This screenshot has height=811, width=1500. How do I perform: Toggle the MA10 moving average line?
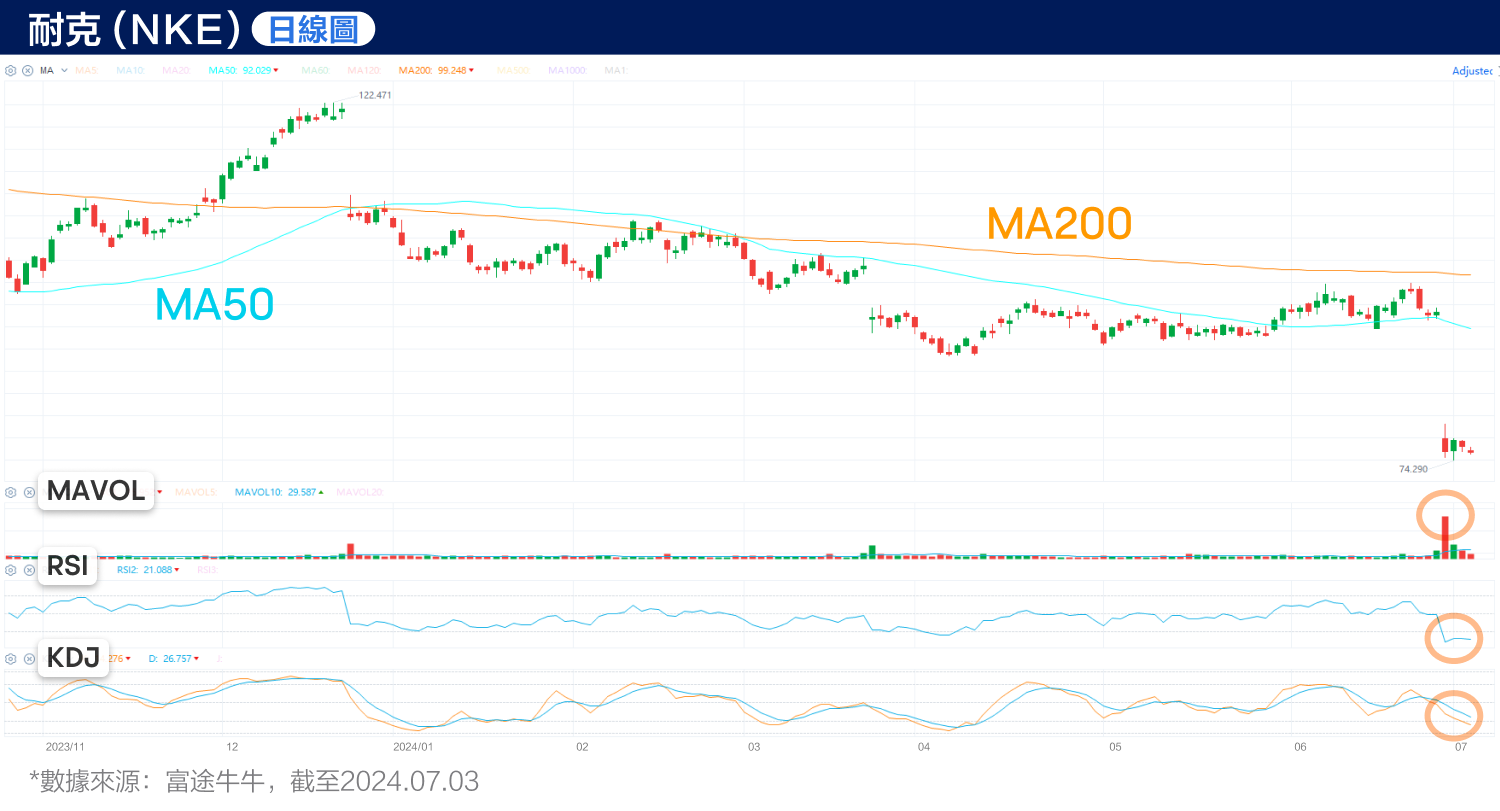tap(130, 70)
